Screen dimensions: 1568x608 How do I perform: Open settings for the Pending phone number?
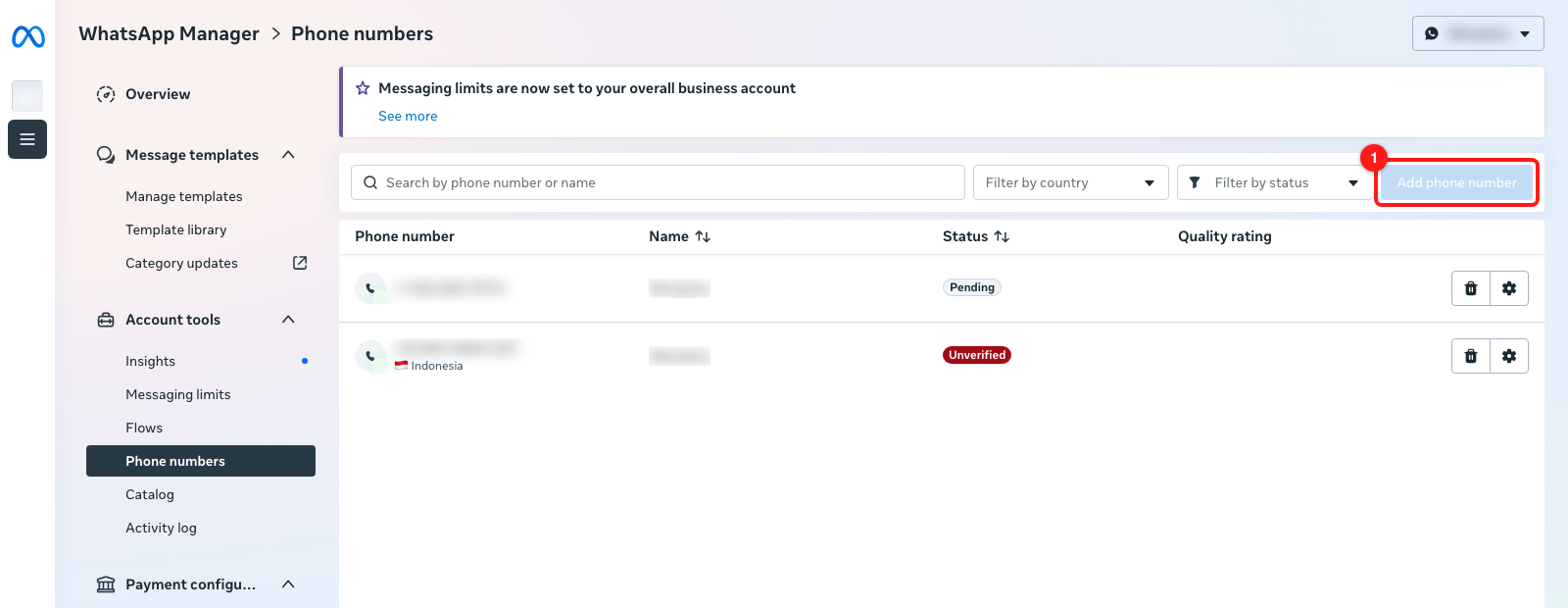[1509, 288]
